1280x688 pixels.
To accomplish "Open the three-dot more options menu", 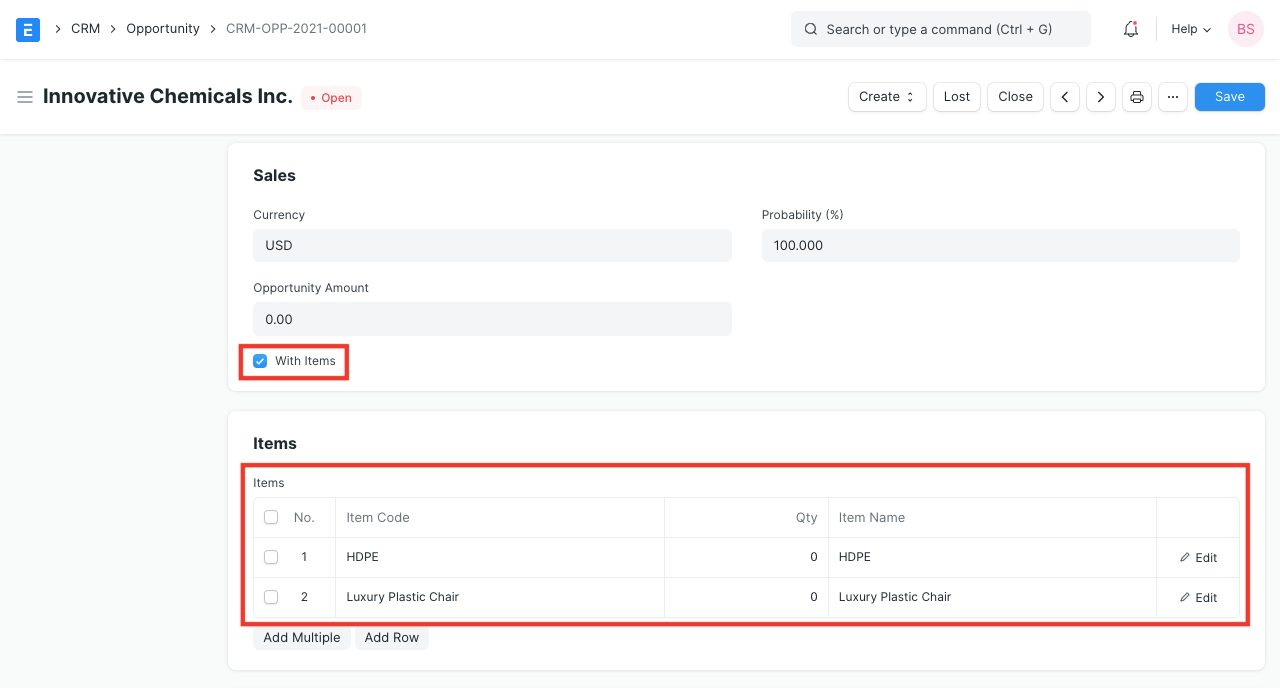I will pyautogui.click(x=1173, y=97).
